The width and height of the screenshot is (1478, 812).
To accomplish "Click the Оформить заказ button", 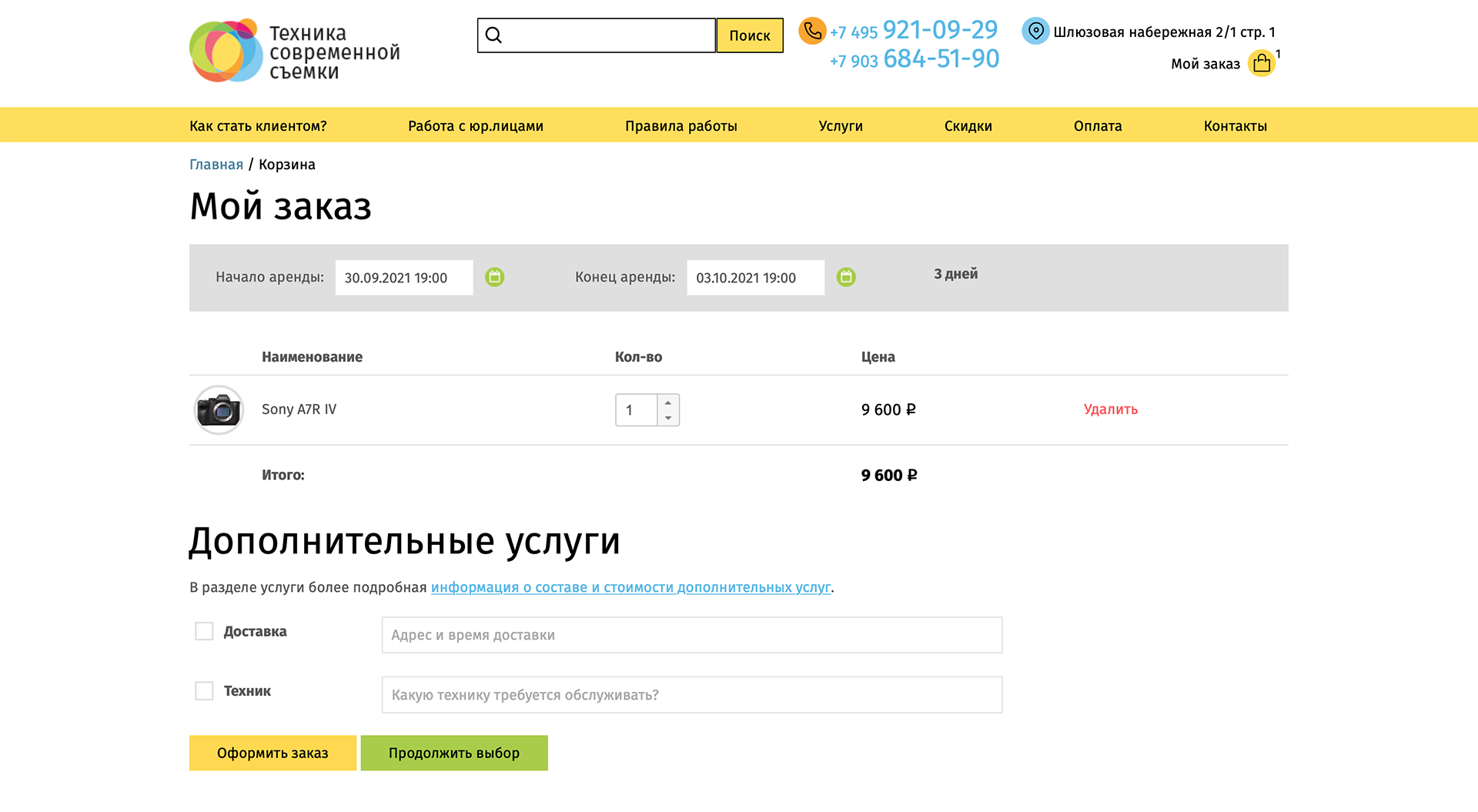I will coord(273,753).
